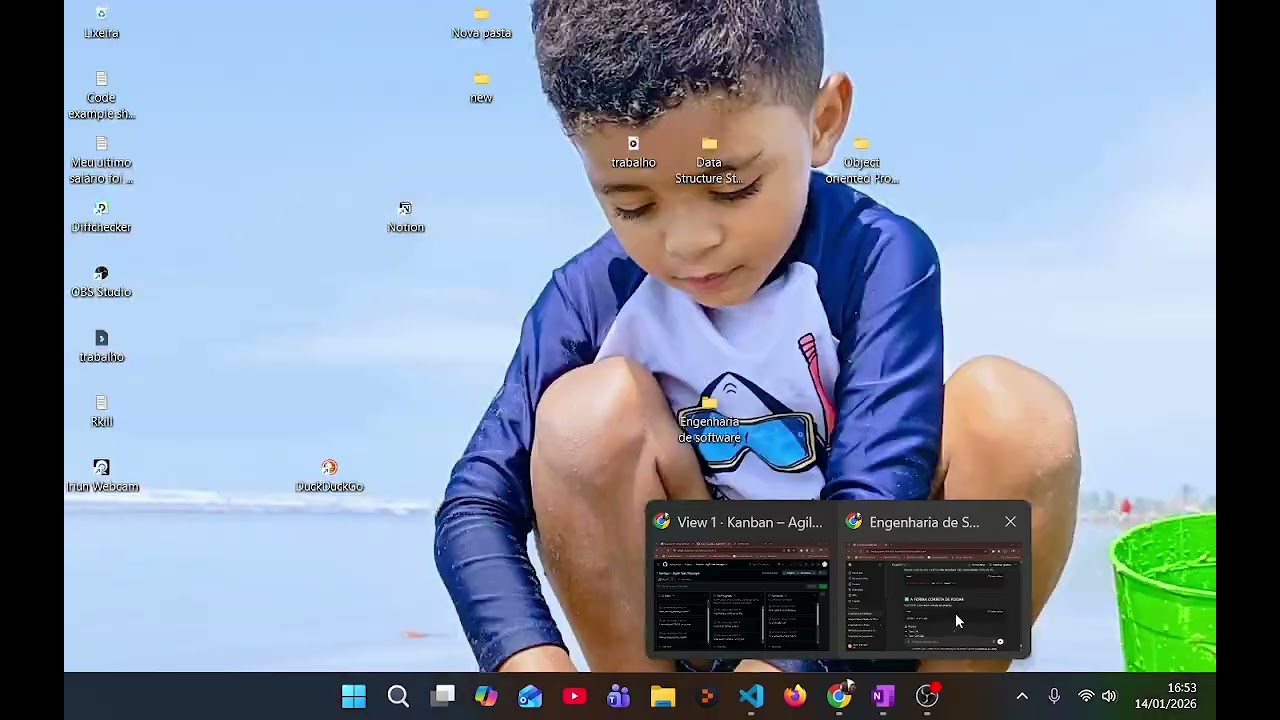The image size is (1280, 720).
Task: Switch to View 1 · Kanban Chrome window thumbnail
Action: point(741,596)
